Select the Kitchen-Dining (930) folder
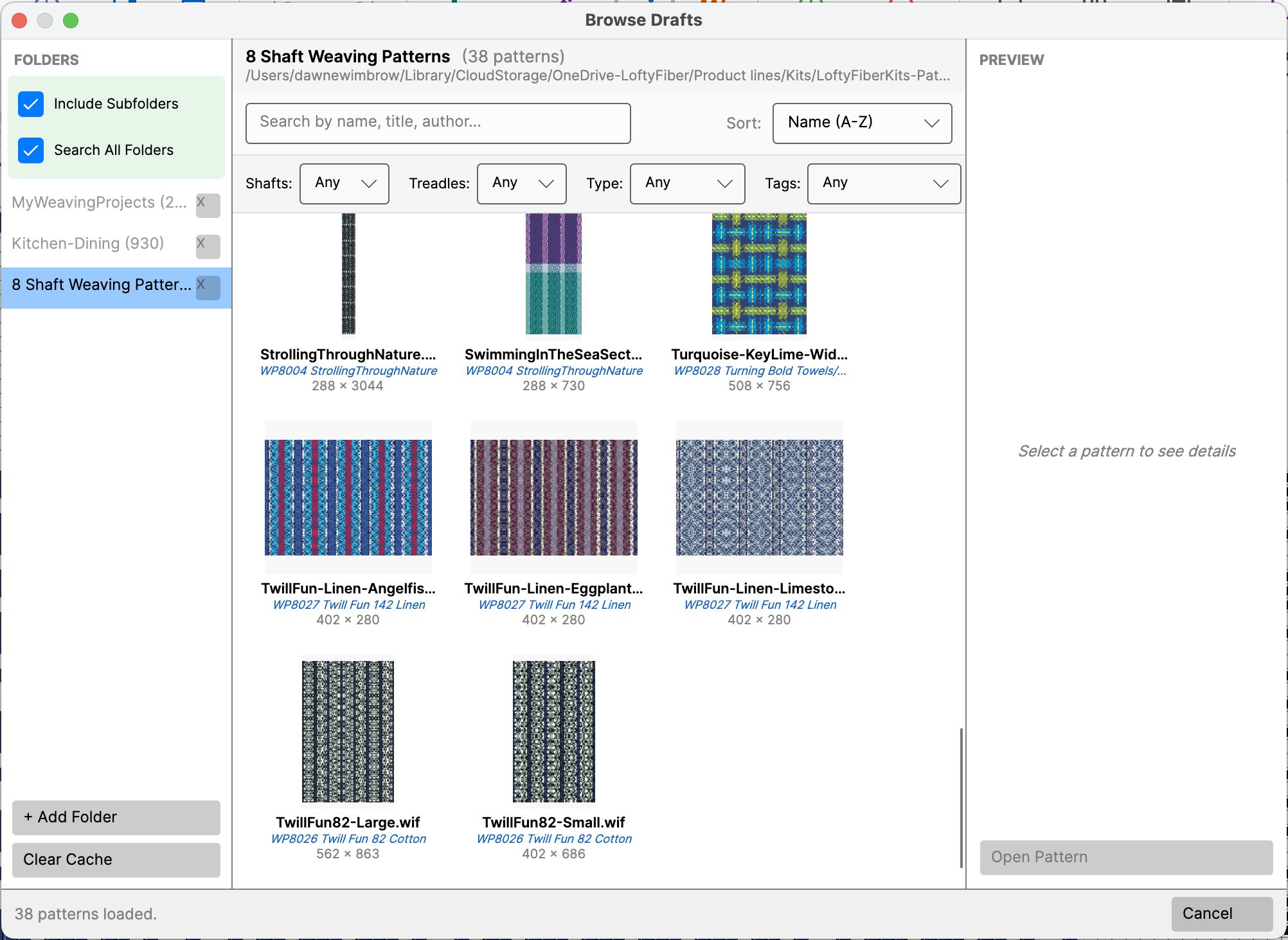The width and height of the screenshot is (1288, 940). [89, 244]
